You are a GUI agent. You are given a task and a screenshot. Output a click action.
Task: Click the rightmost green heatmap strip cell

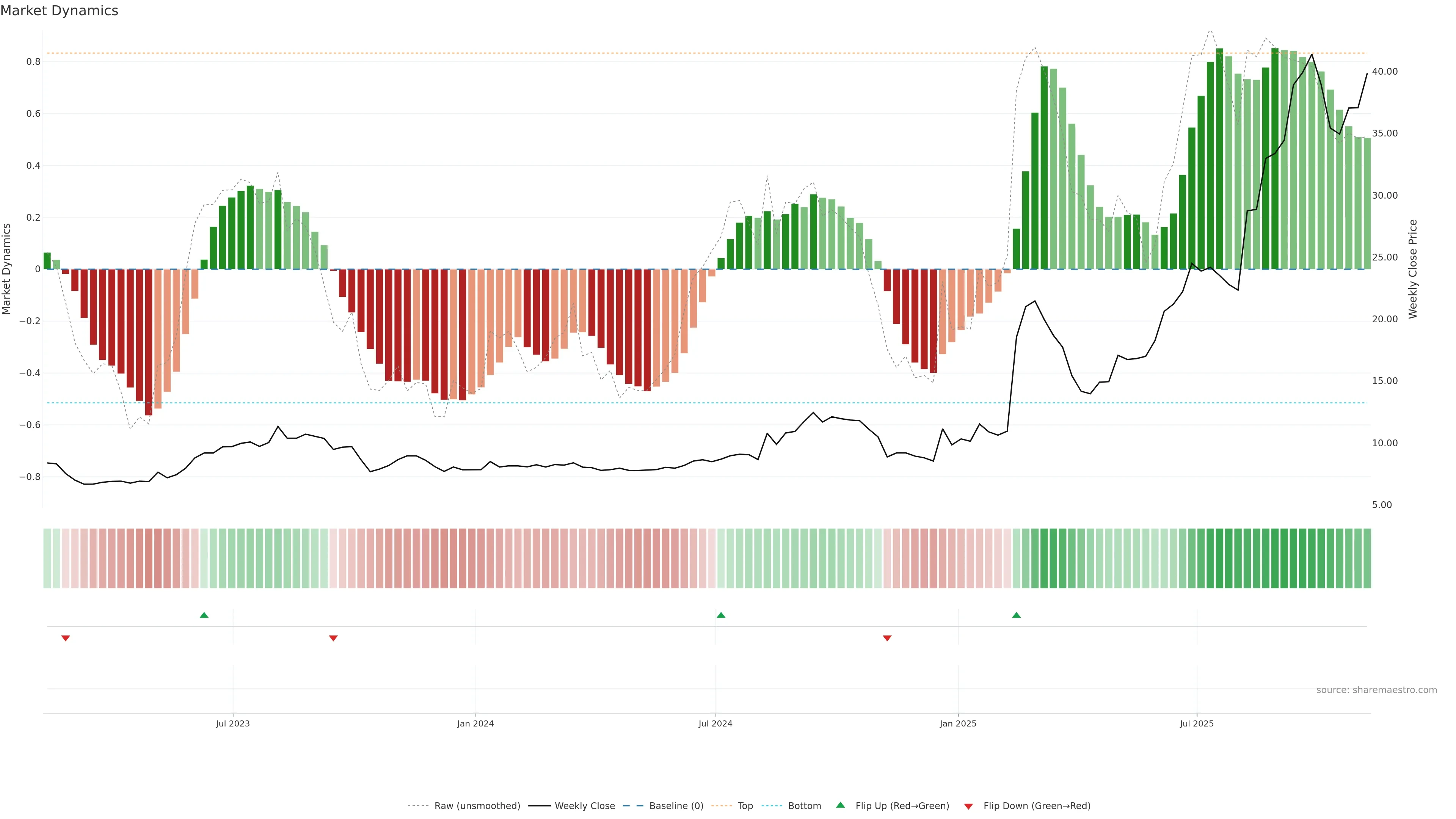pos(1367,559)
